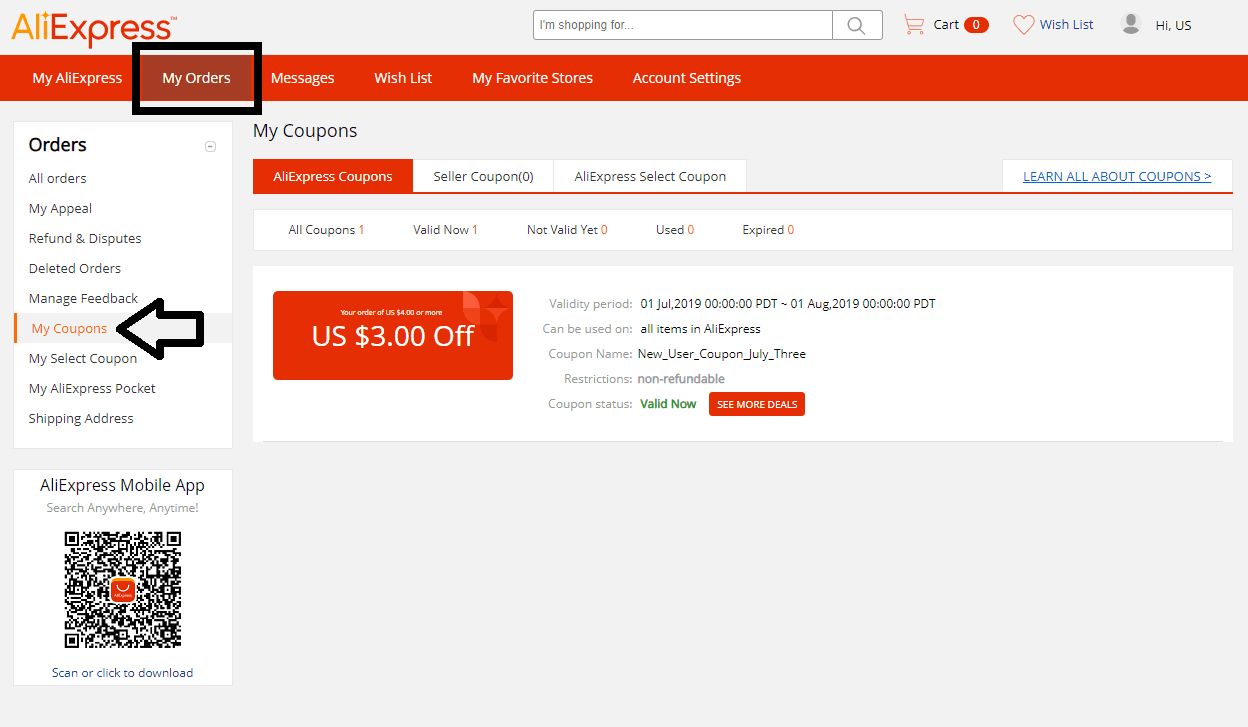Open Manage Feedback in the sidebar

pos(83,298)
